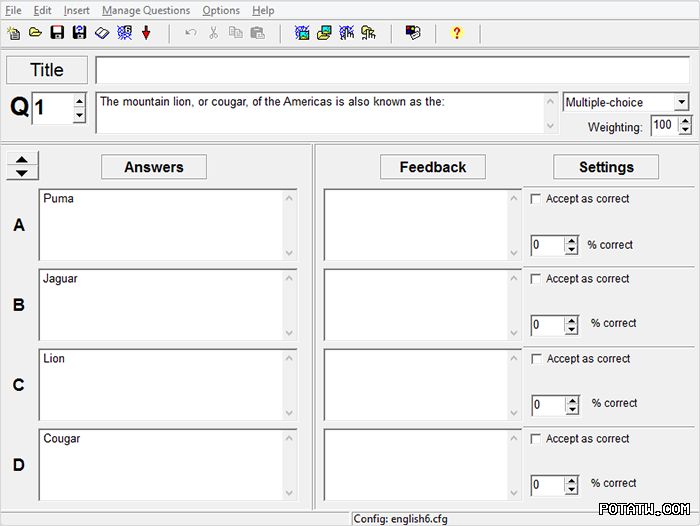Check 'Accept as correct' for answer B
700x526 pixels.
[536, 279]
